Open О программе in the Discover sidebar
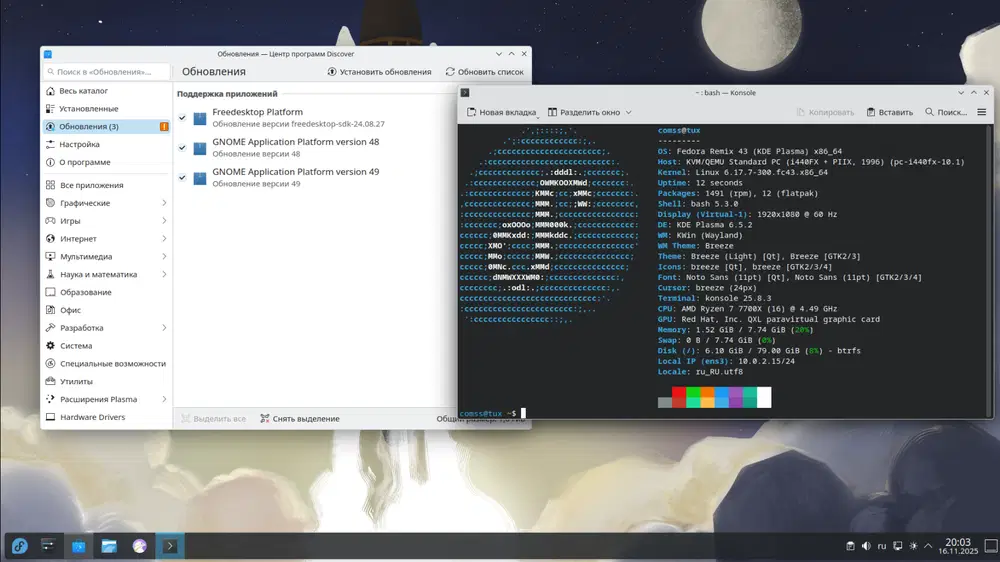The image size is (1000, 562). [107, 162]
